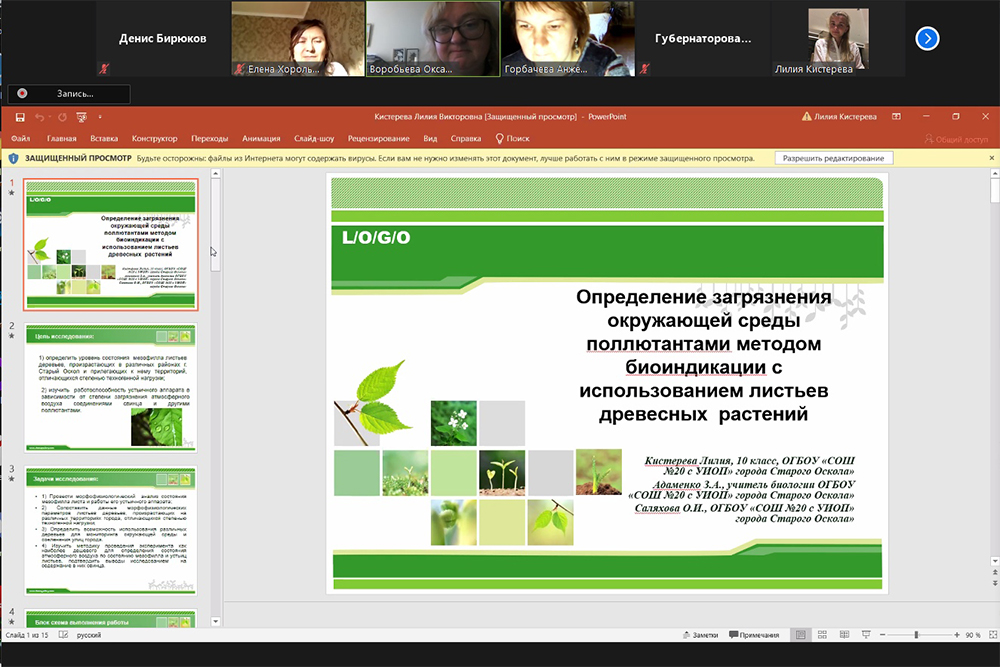Toggle the Примечания comments pane
This screenshot has width=1000, height=667.
pos(755,635)
